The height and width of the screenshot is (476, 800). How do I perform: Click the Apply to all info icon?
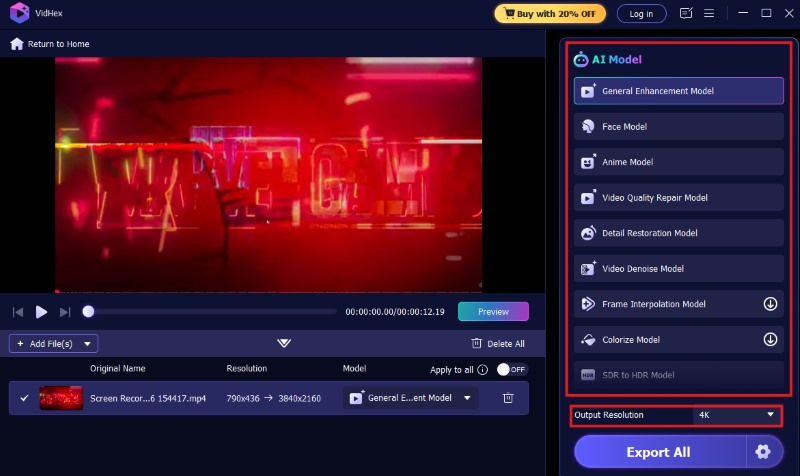(483, 369)
